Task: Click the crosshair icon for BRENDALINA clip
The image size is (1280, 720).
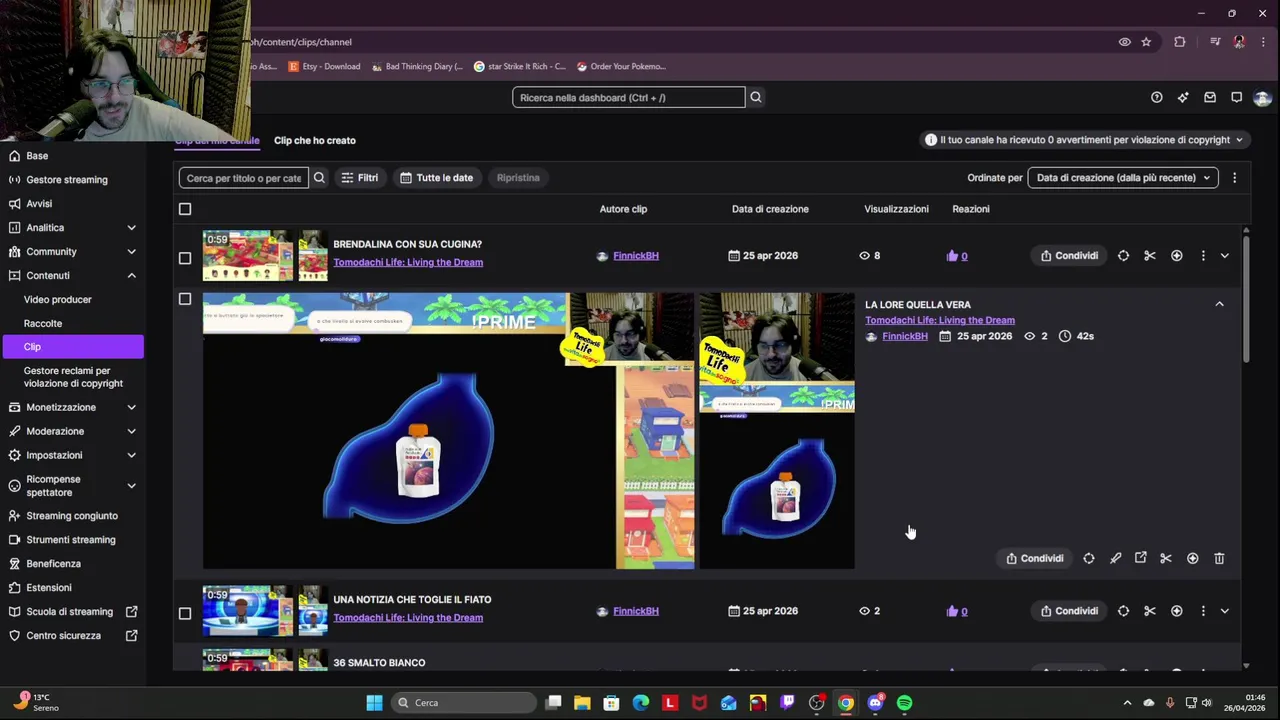Action: click(x=1123, y=256)
